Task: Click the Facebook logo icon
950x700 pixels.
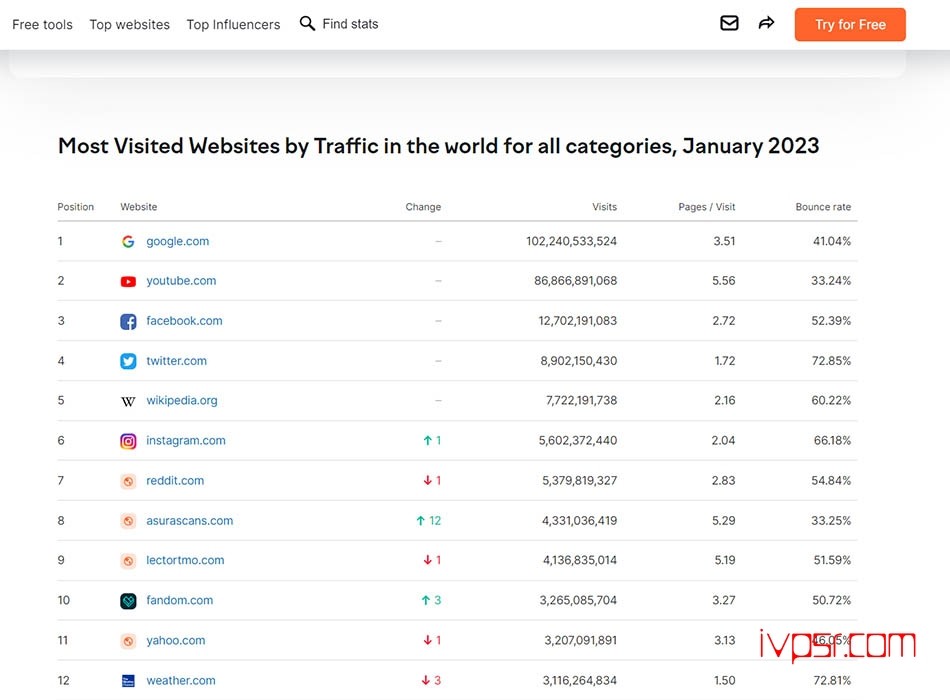Action: 128,321
